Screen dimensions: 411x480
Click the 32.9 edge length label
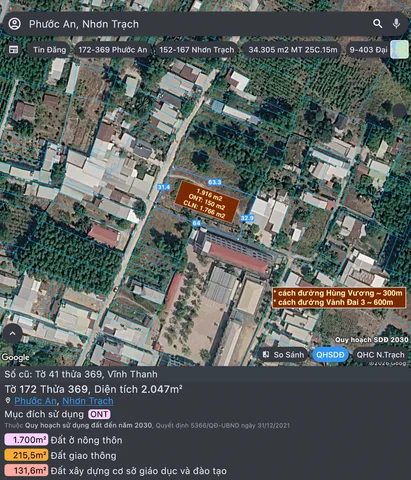coord(247,218)
